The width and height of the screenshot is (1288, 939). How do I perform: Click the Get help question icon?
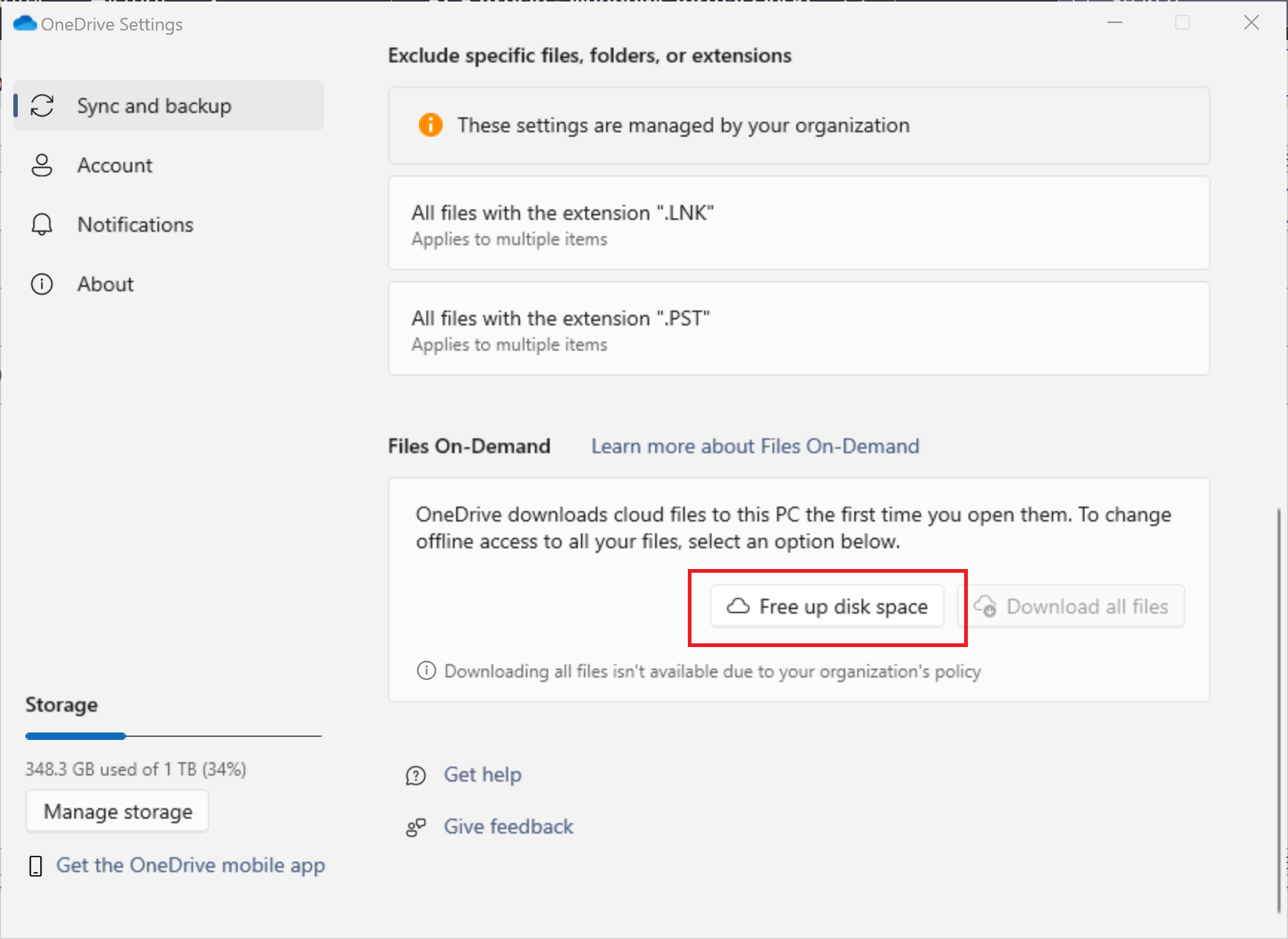coord(416,776)
